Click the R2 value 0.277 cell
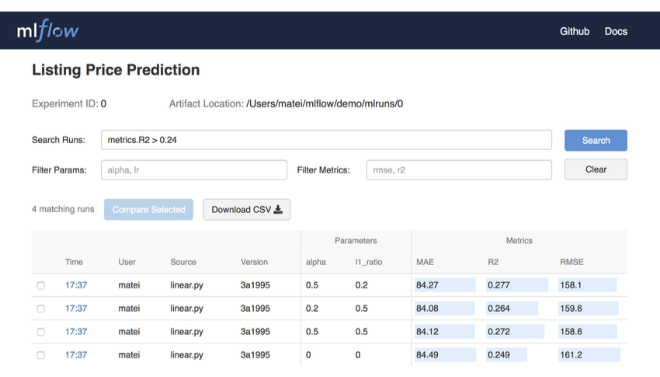This screenshot has height=377, width=660. (517, 285)
